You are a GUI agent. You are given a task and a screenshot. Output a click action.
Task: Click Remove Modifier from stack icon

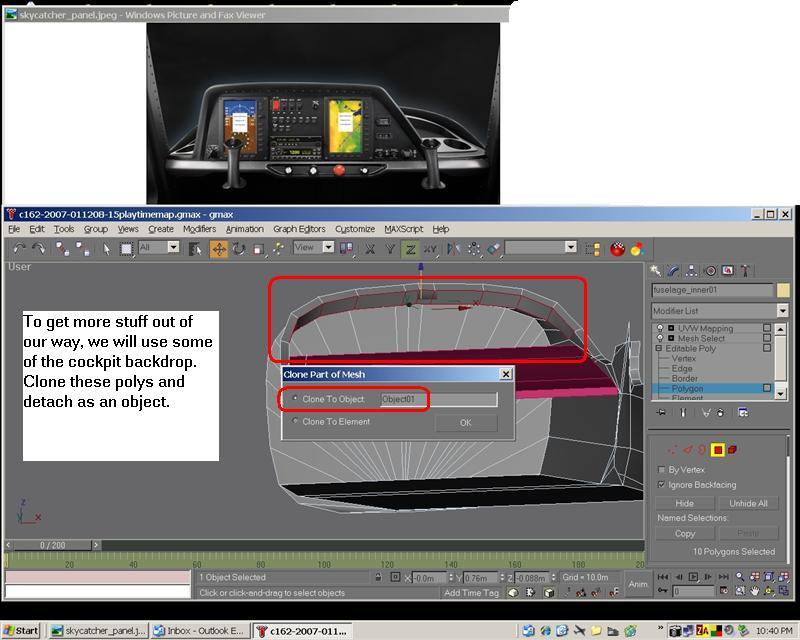[720, 412]
